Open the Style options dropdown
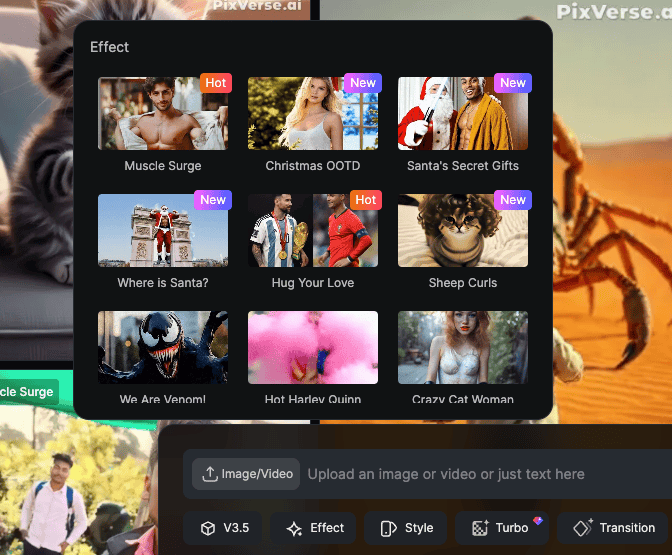 pyautogui.click(x=405, y=528)
